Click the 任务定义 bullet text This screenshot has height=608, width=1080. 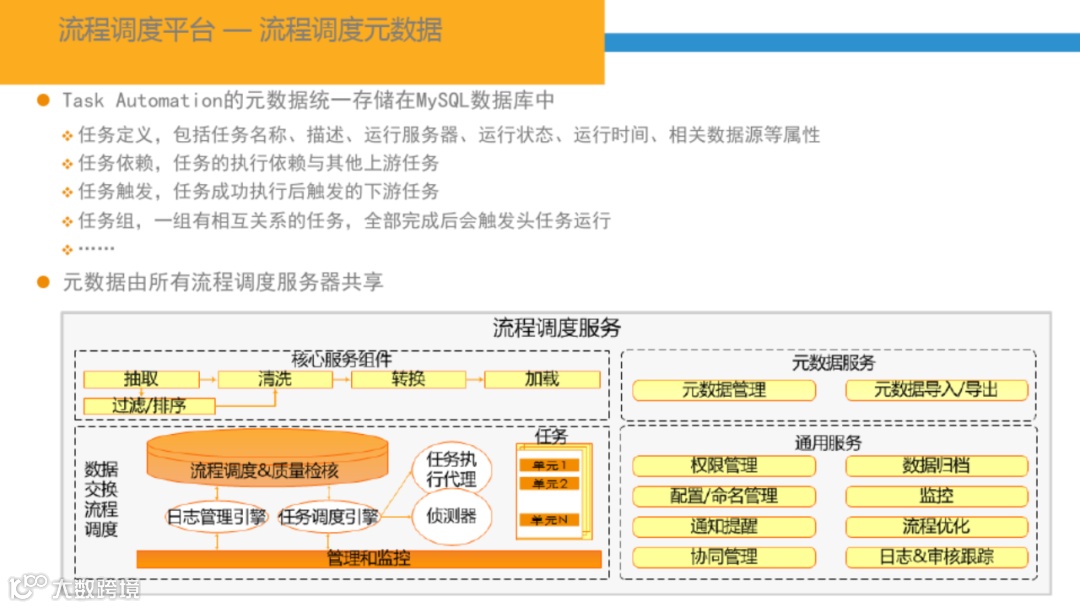448,135
